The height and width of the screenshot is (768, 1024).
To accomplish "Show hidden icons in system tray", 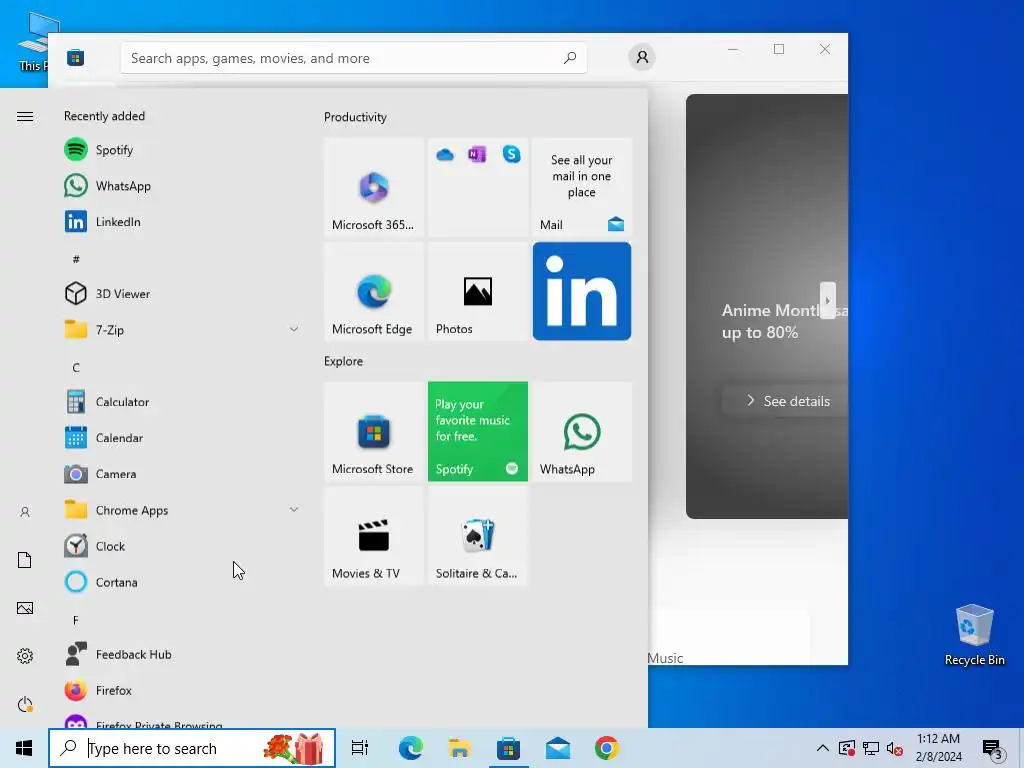I will [823, 748].
